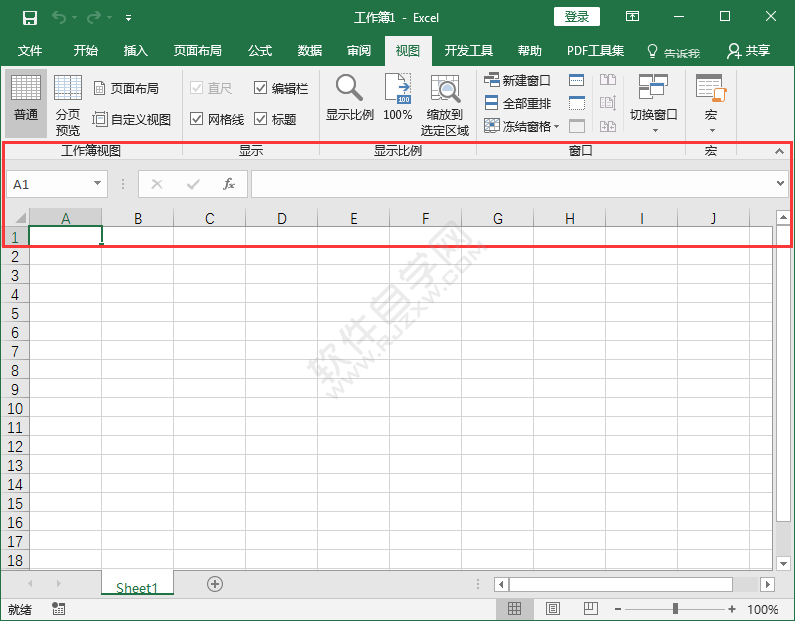Screen dimensions: 795x621
Task: Open Page Break Preview (分页预览)
Action: coord(68,106)
